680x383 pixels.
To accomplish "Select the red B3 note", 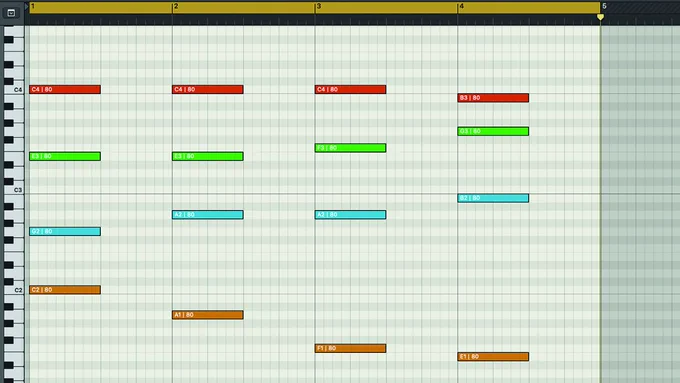I will click(x=493, y=98).
